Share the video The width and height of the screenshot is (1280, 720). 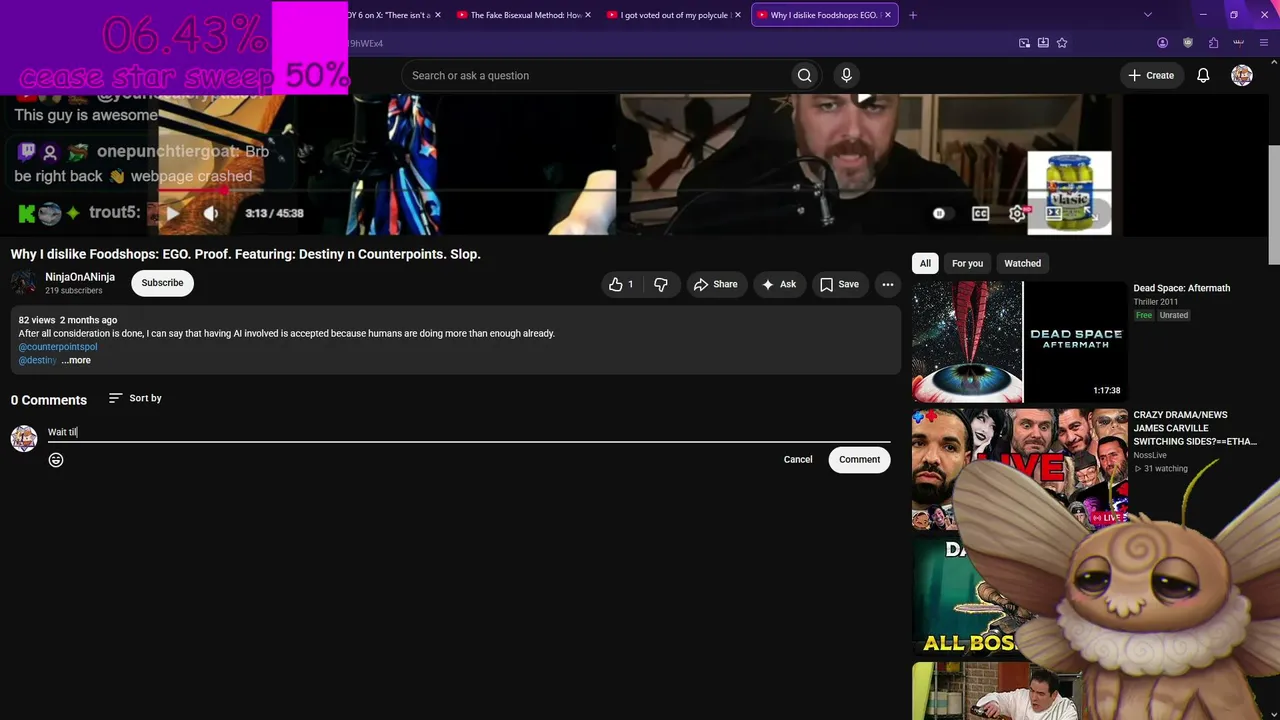(715, 284)
